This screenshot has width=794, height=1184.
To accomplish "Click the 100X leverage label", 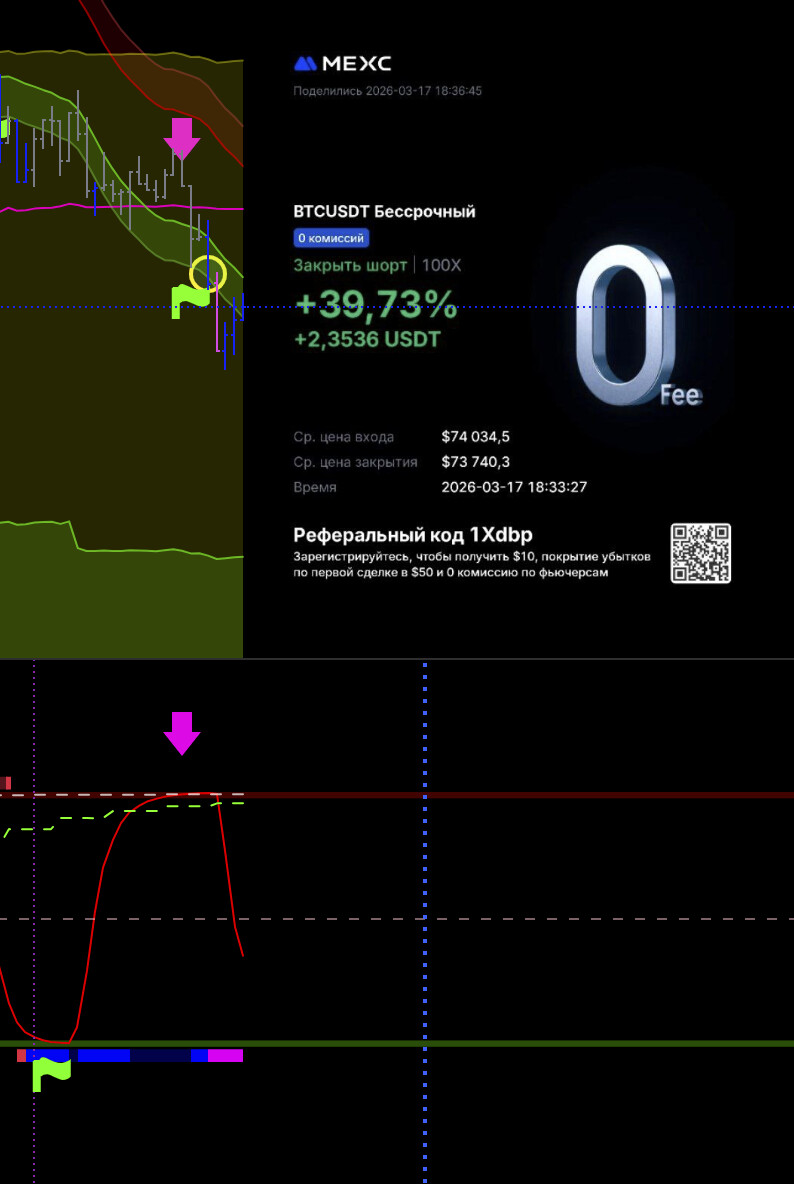I will pyautogui.click(x=441, y=265).
